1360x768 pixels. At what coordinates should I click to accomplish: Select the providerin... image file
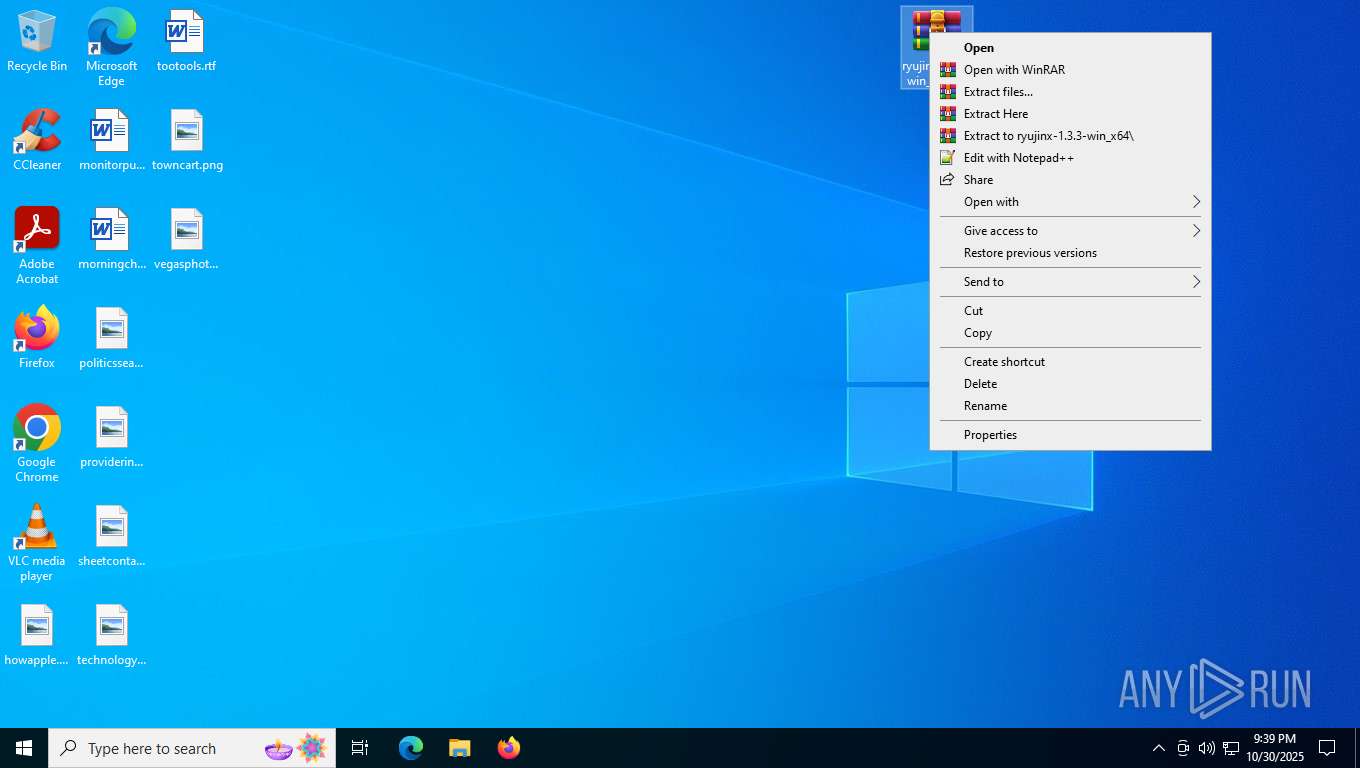pyautogui.click(x=111, y=437)
